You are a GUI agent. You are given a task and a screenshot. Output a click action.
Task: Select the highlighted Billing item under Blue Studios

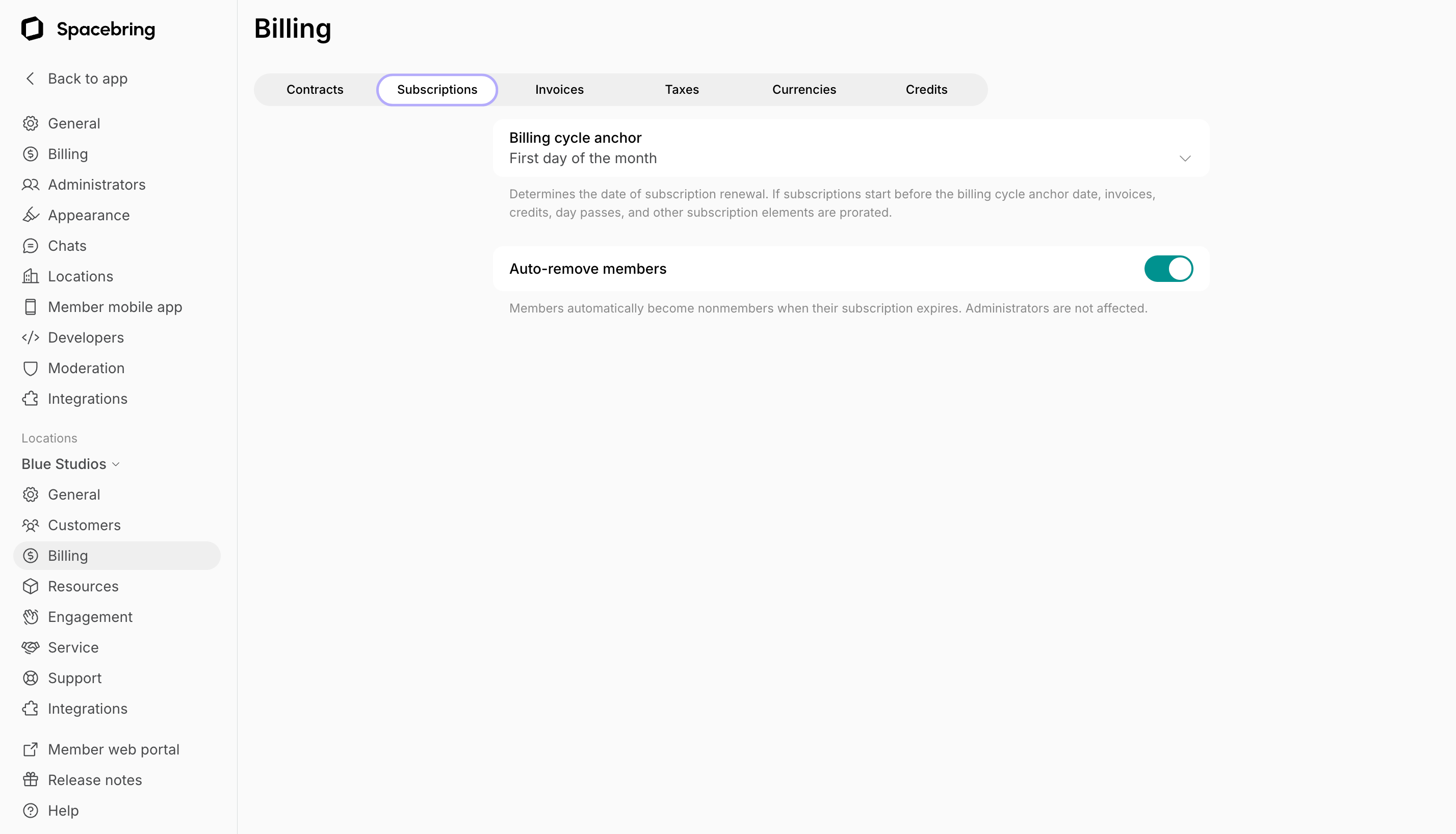[x=117, y=556]
